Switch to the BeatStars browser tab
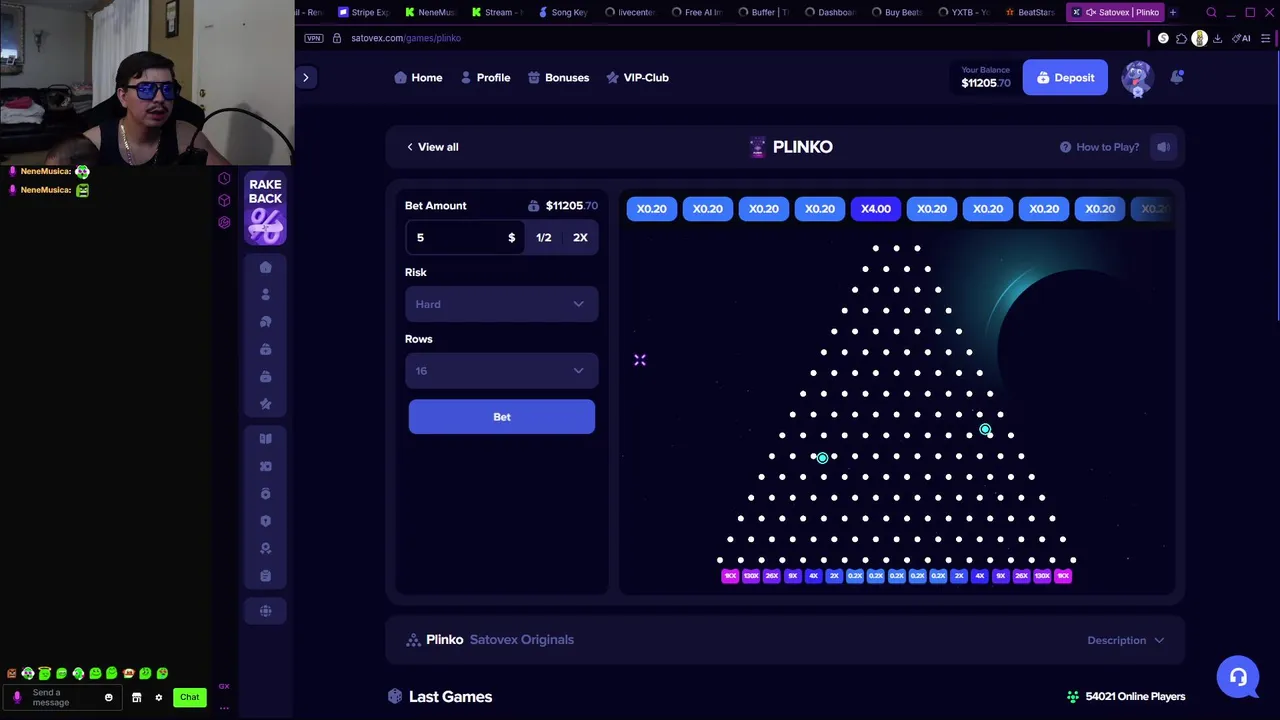 click(x=1029, y=12)
